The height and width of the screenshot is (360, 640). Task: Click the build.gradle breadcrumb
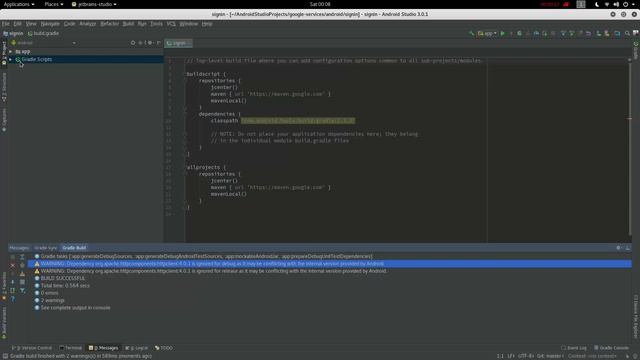(44, 33)
